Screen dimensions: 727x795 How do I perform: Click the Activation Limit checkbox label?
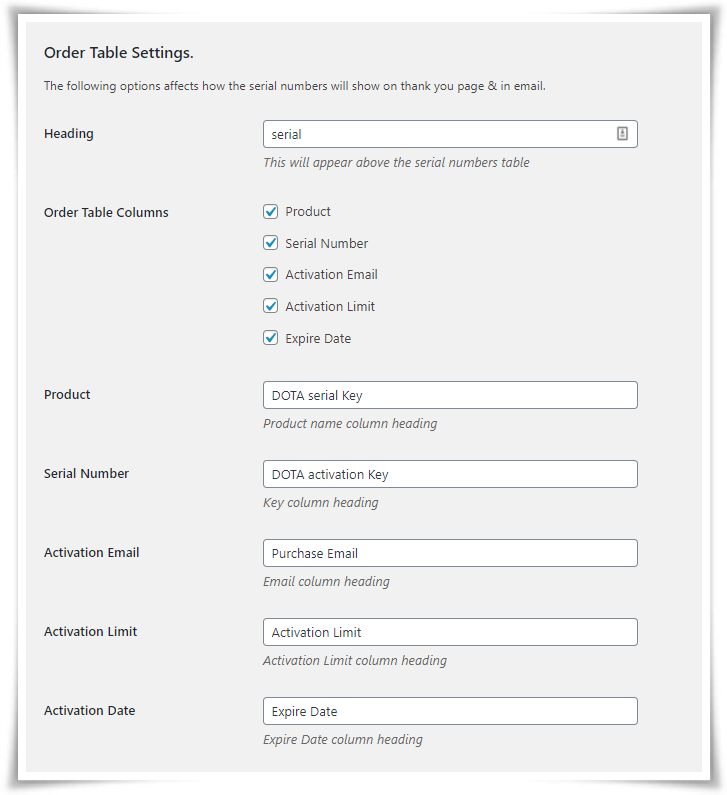click(x=330, y=306)
